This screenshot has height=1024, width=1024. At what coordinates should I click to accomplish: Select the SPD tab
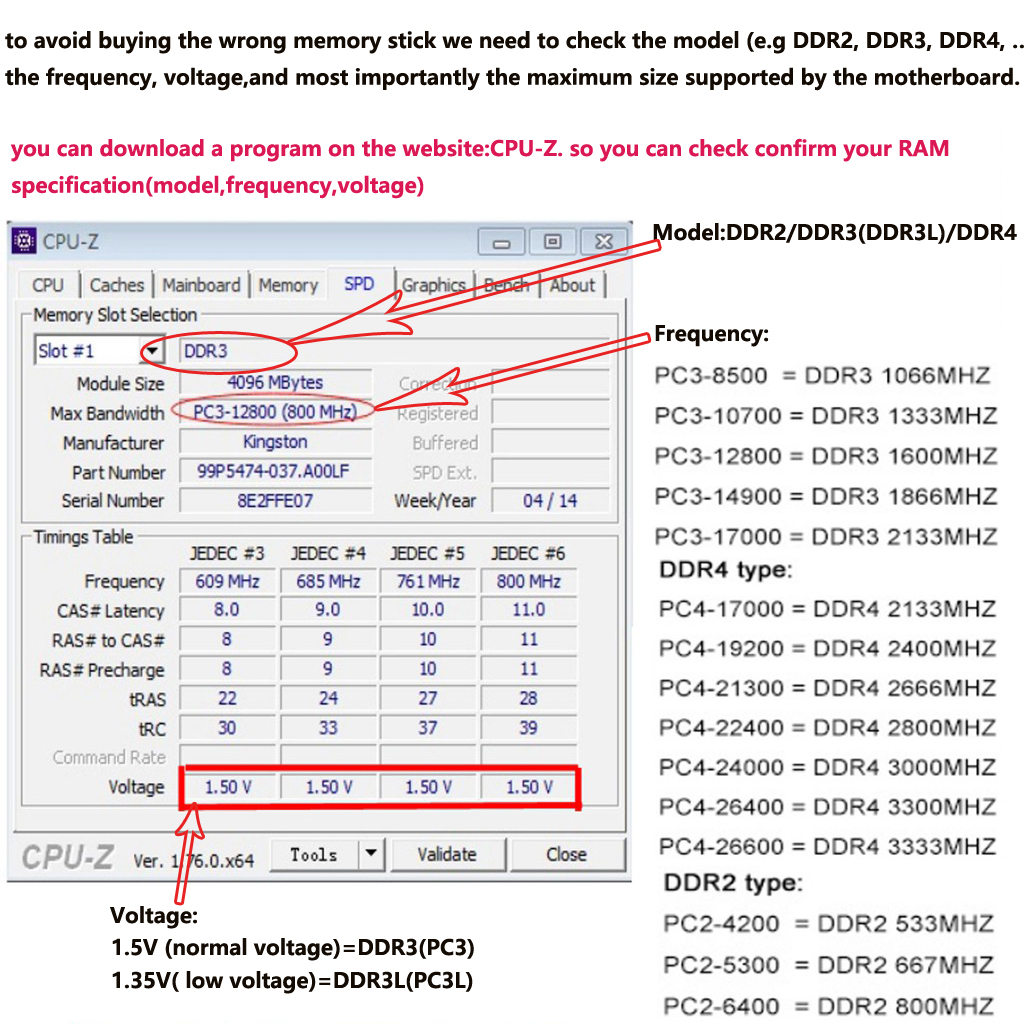pos(360,284)
